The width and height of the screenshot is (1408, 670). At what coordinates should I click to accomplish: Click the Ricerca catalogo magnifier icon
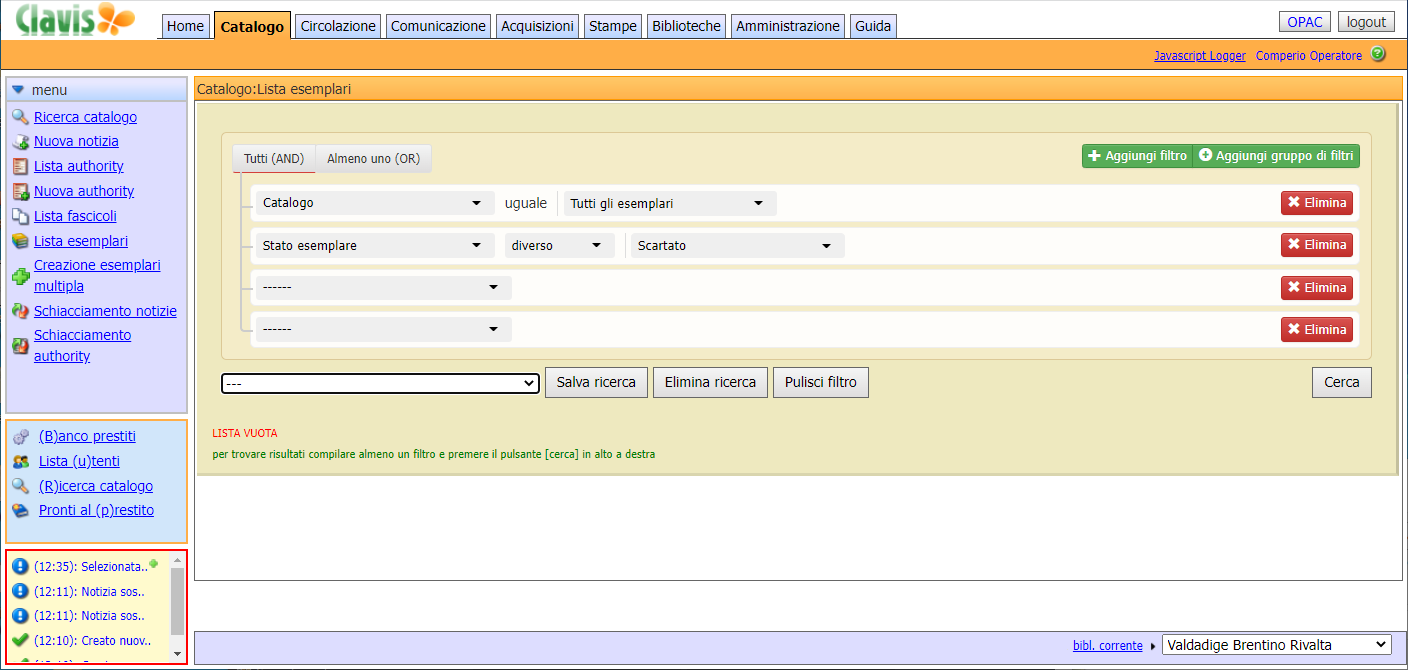click(20, 117)
